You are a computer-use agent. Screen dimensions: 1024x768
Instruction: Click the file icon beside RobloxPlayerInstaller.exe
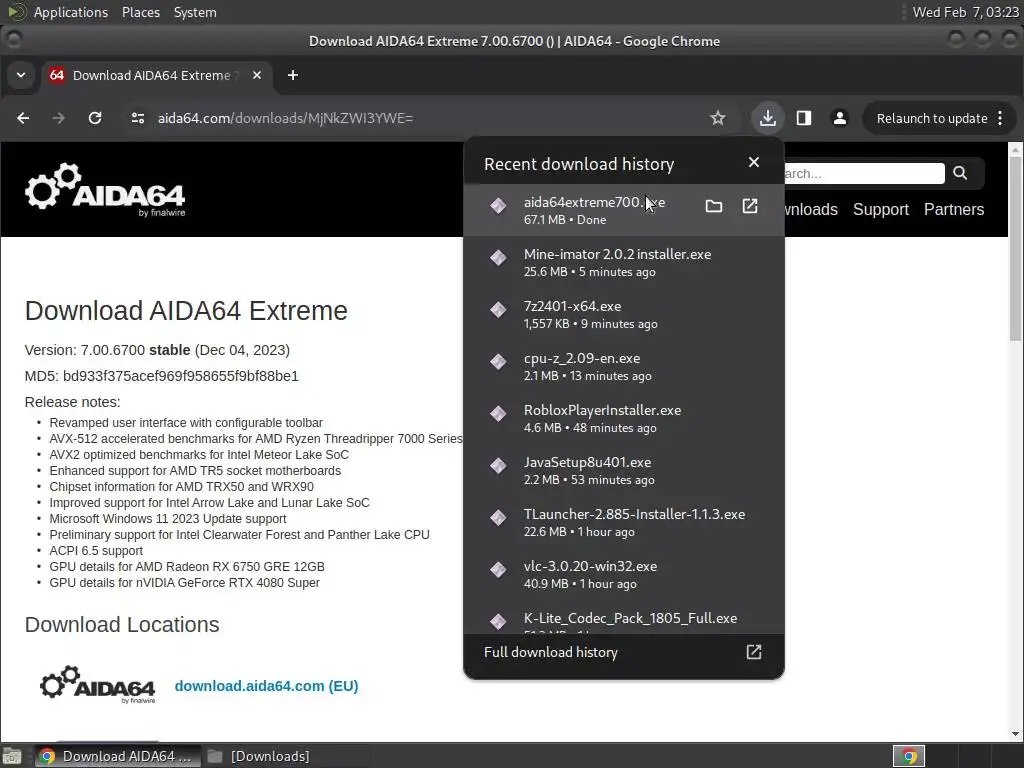click(x=498, y=413)
